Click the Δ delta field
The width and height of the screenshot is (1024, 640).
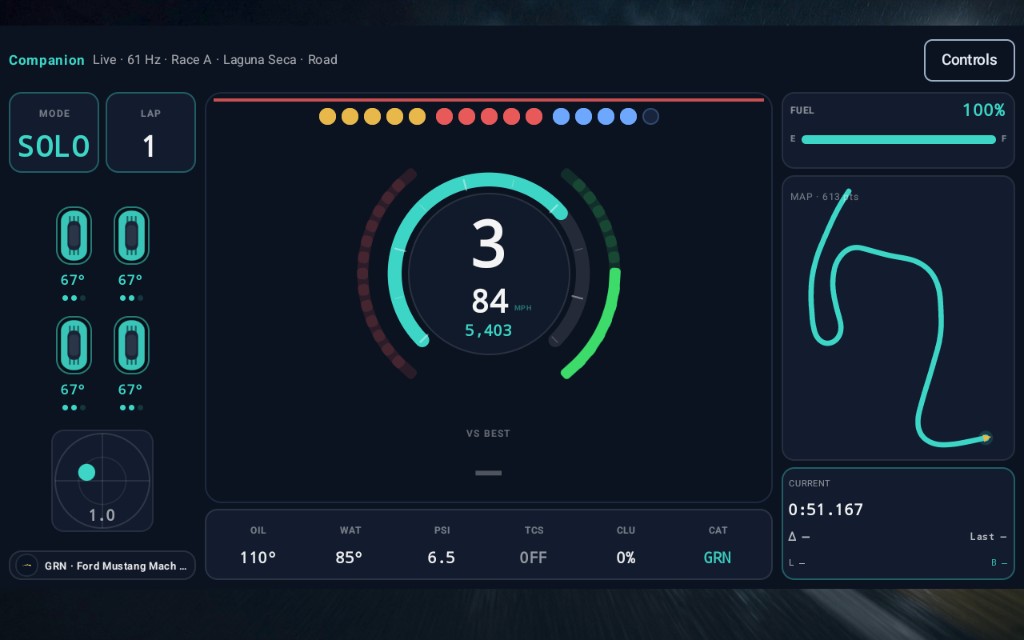(x=799, y=537)
